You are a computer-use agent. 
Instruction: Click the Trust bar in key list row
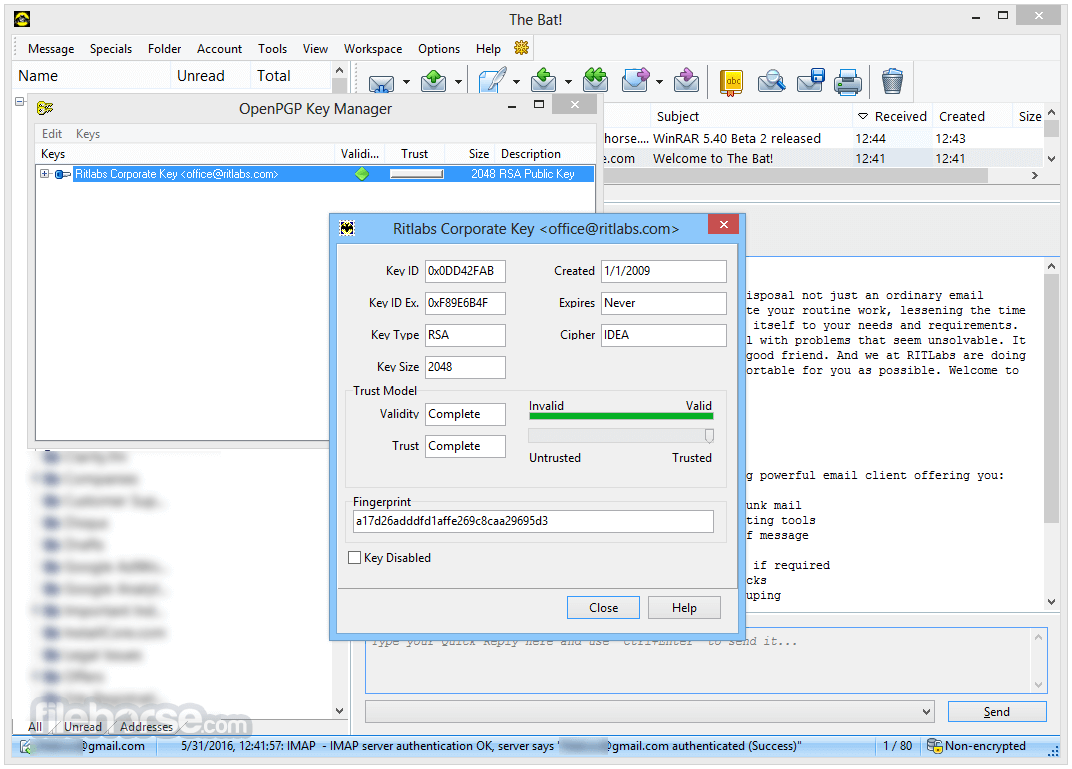coord(416,174)
